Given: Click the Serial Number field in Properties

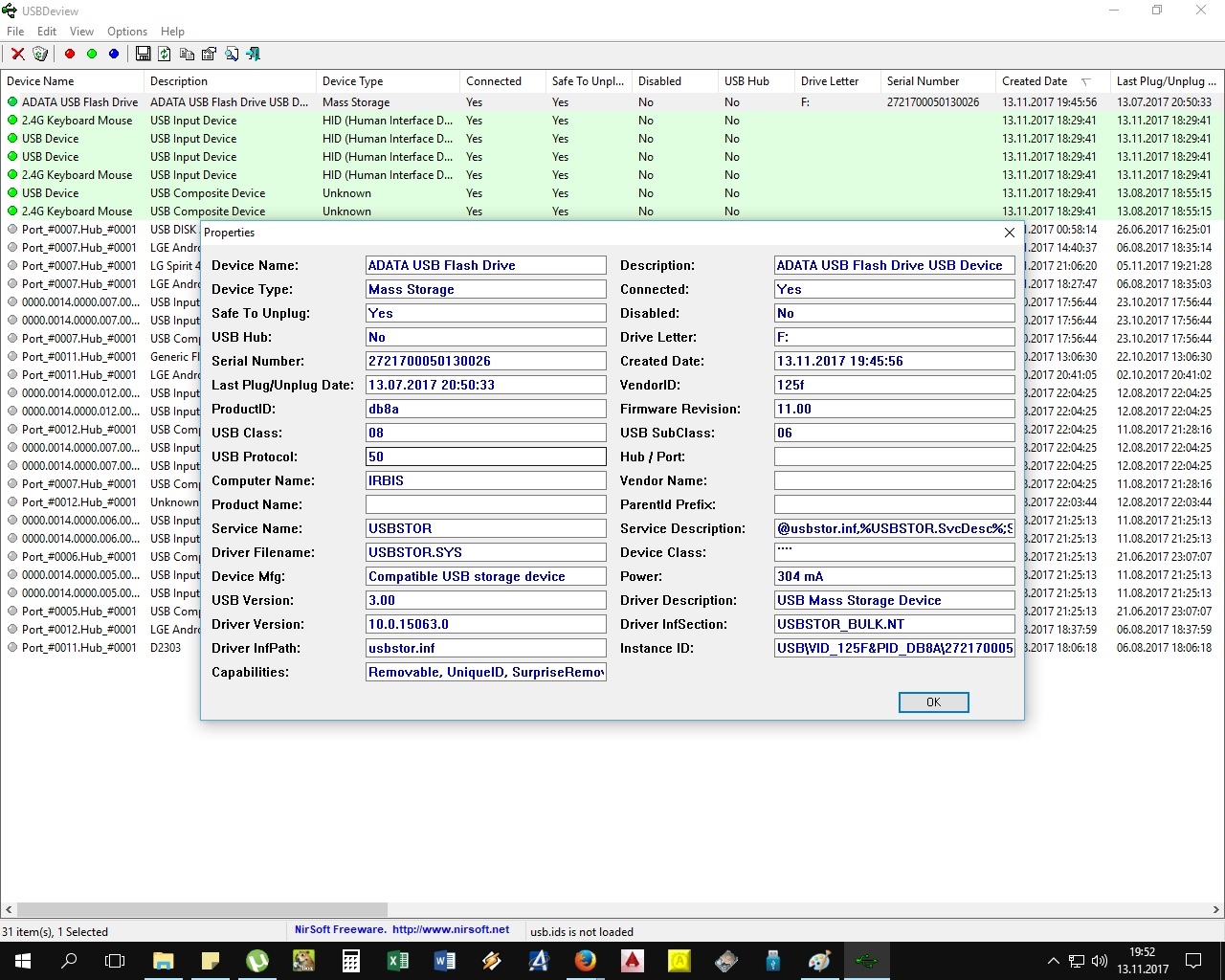Looking at the screenshot, I should point(486,361).
